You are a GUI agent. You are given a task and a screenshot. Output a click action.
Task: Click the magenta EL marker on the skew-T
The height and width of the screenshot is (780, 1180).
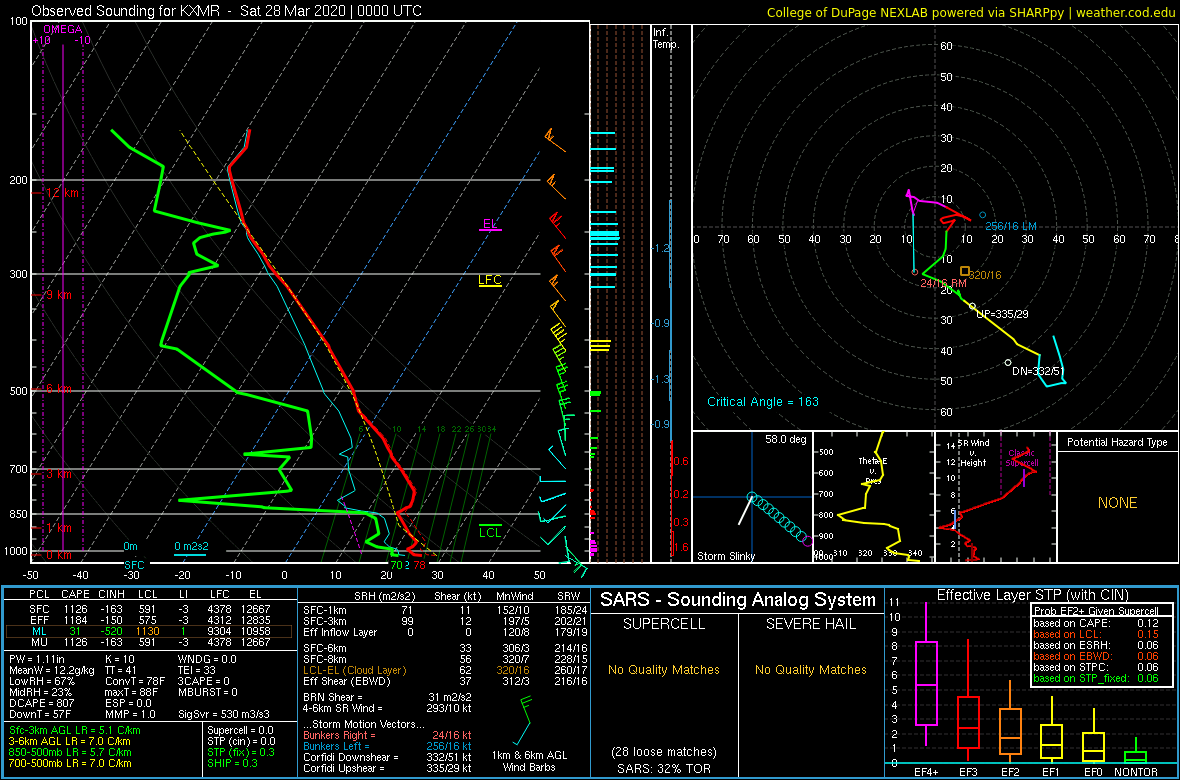pos(491,224)
